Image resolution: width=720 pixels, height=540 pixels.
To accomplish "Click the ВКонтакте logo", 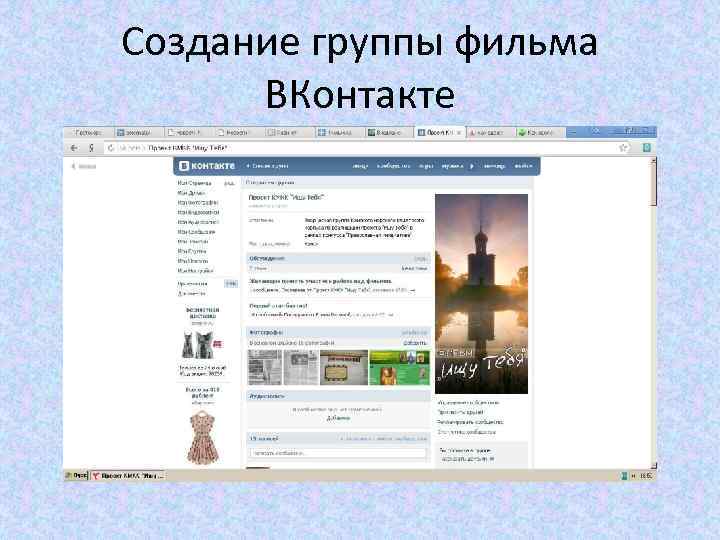I will tap(207, 166).
